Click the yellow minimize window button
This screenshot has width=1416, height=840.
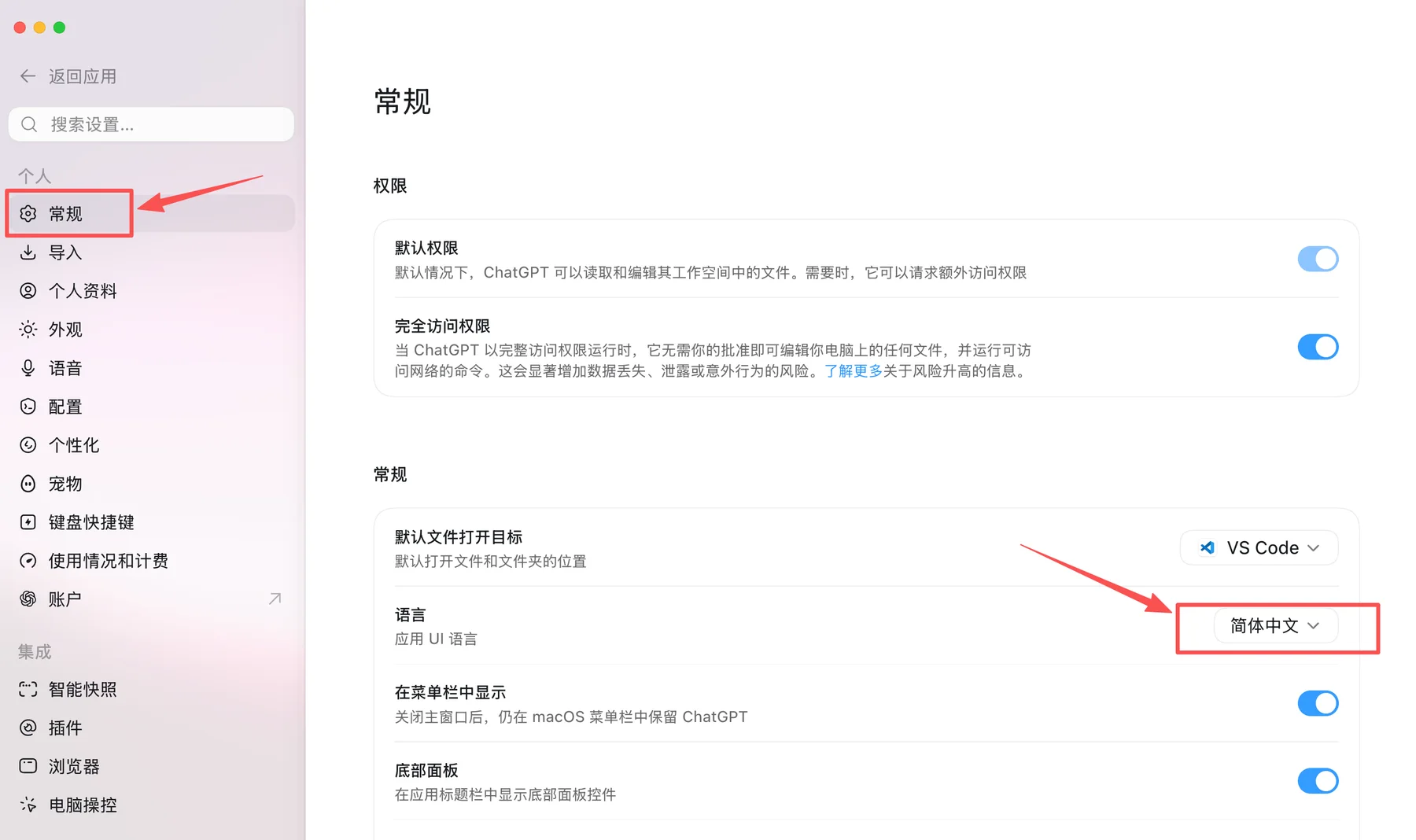39,28
